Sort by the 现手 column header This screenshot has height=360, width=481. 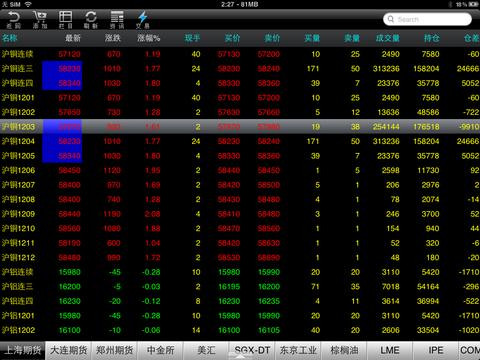[x=192, y=38]
